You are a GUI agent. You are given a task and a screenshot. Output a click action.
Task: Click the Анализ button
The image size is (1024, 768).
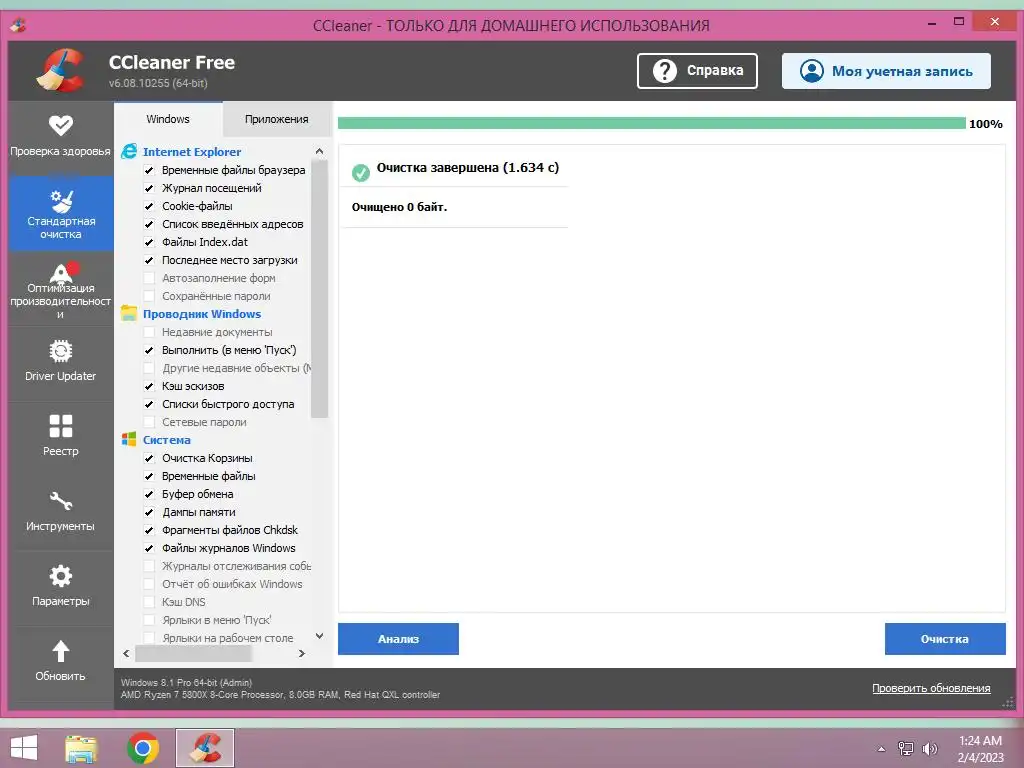pyautogui.click(x=398, y=639)
